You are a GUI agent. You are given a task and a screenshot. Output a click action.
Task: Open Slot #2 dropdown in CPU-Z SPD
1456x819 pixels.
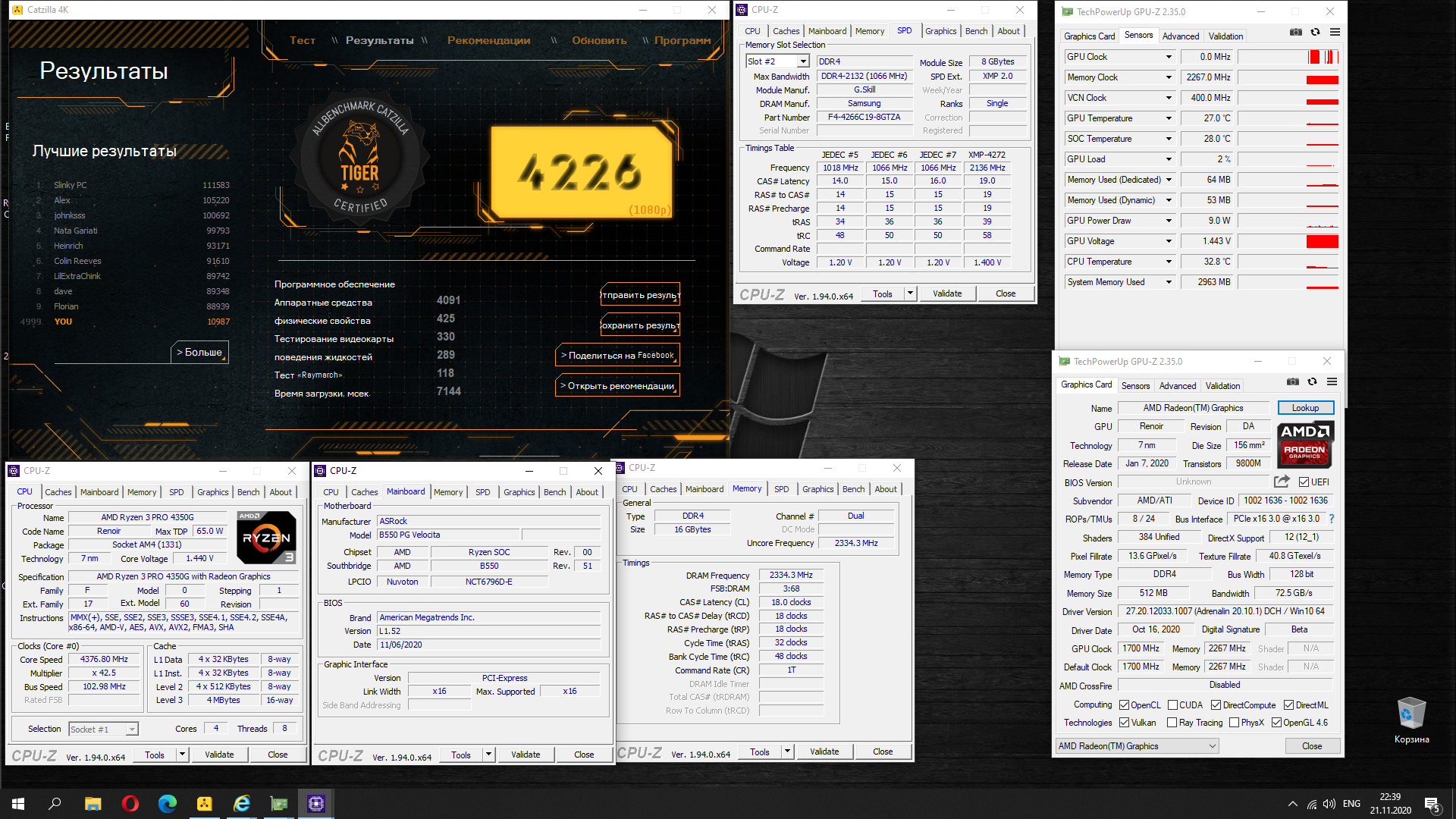point(778,61)
